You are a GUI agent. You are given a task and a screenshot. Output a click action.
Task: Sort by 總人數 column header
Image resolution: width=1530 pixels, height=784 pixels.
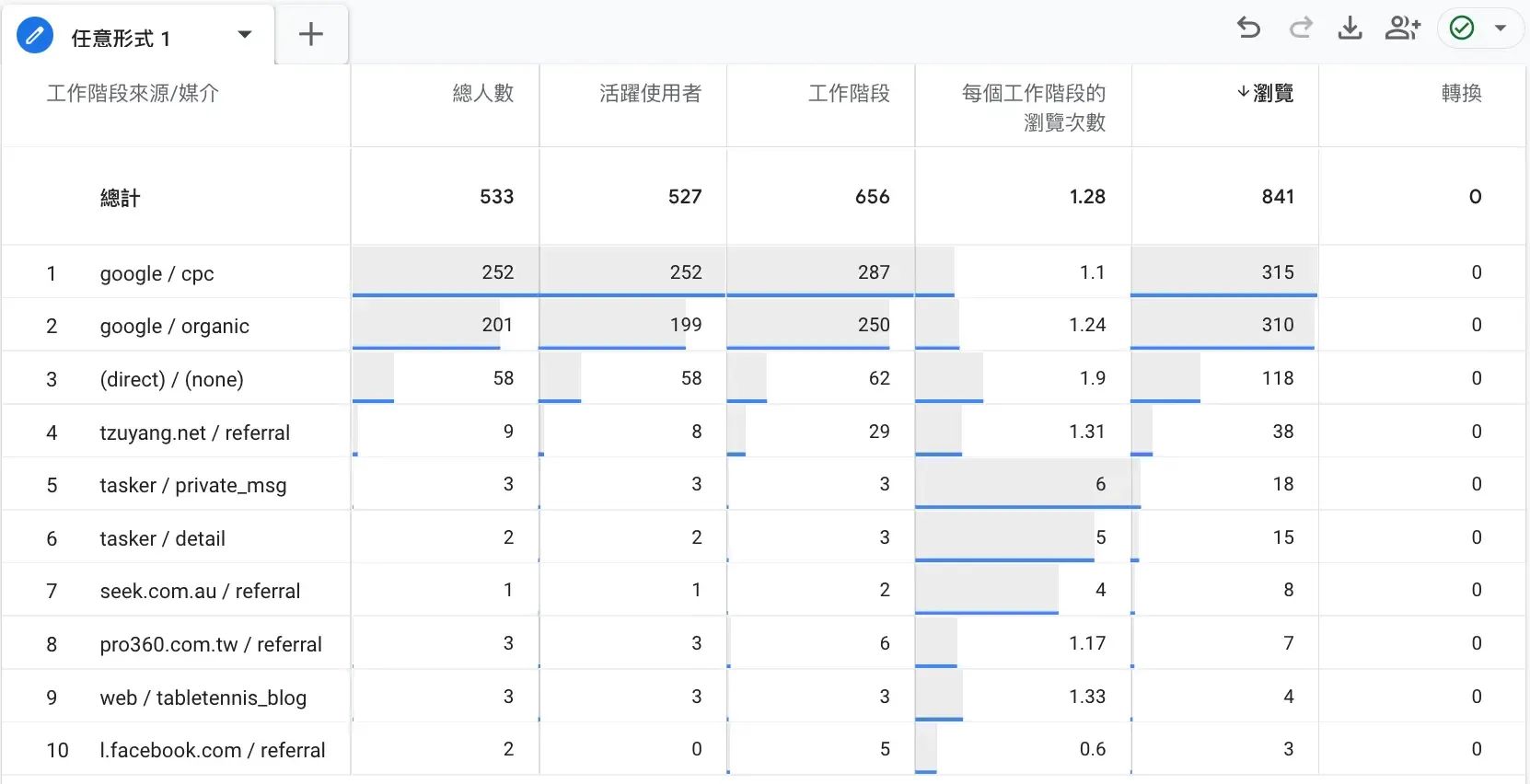482,93
